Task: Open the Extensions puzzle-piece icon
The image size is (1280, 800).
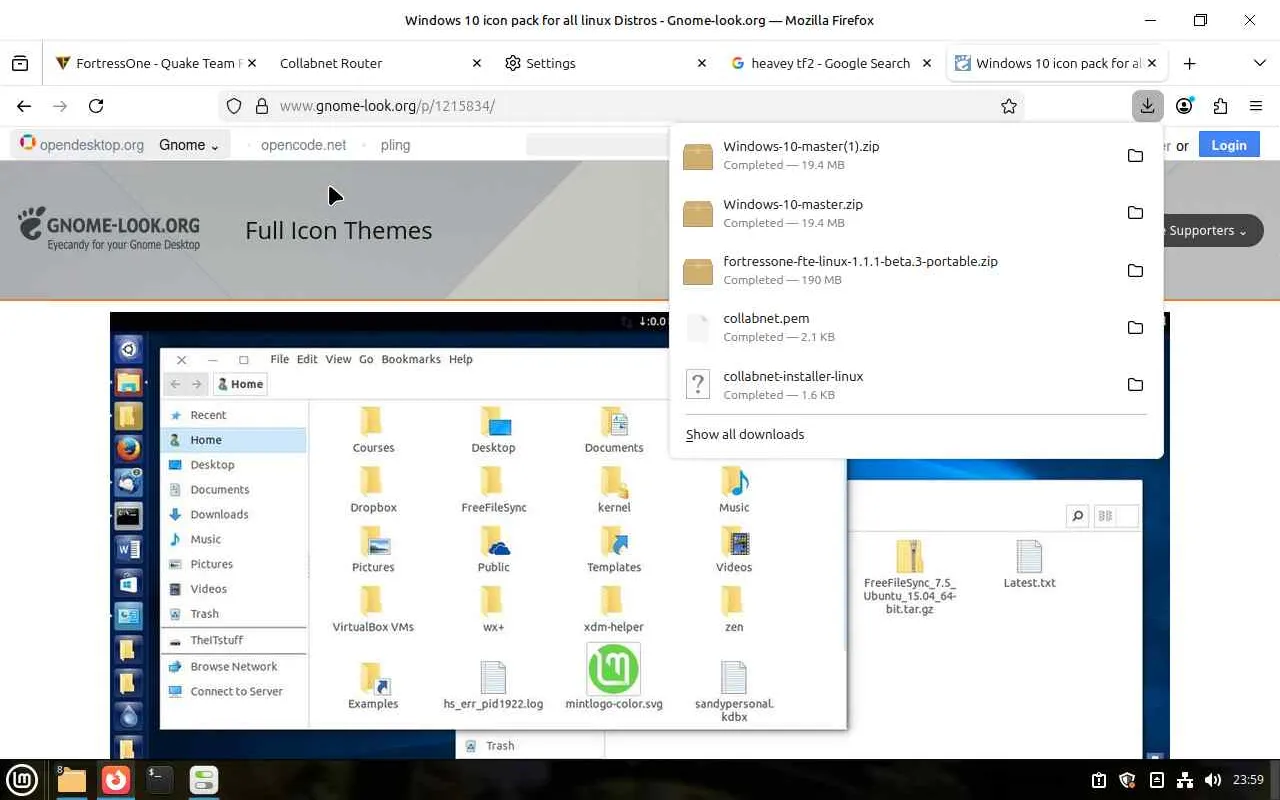Action: [x=1220, y=106]
